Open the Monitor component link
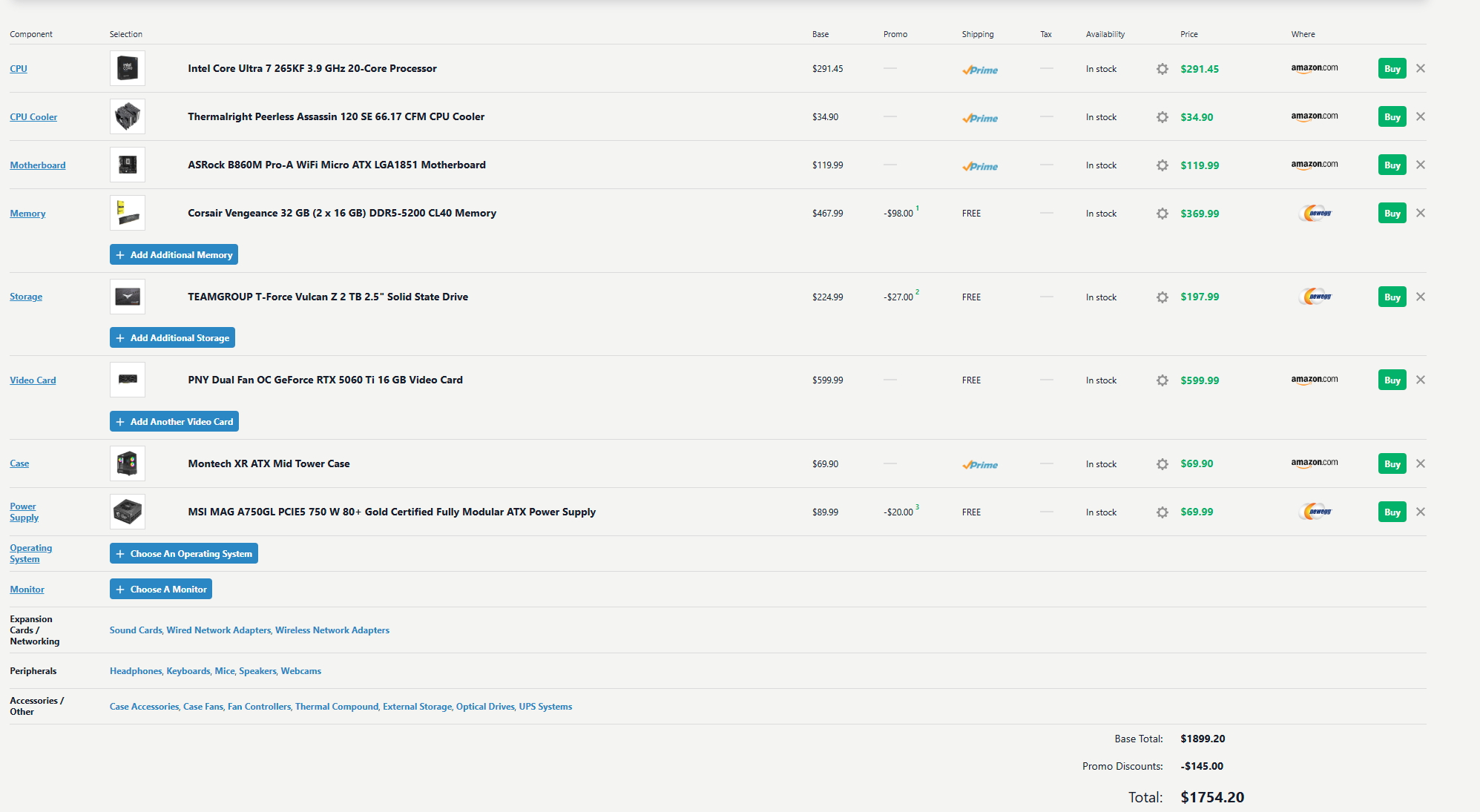1480x812 pixels. click(x=27, y=590)
